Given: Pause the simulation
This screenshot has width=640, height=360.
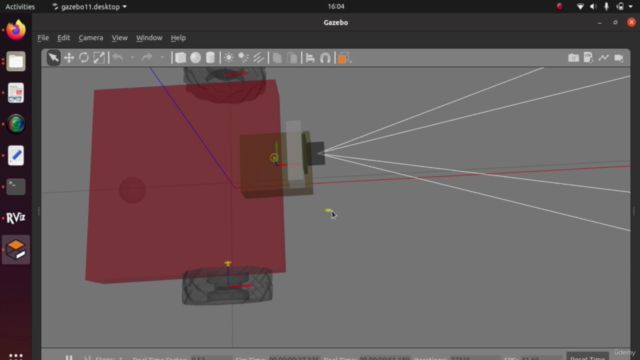Looking at the screenshot, I should click(x=69, y=358).
